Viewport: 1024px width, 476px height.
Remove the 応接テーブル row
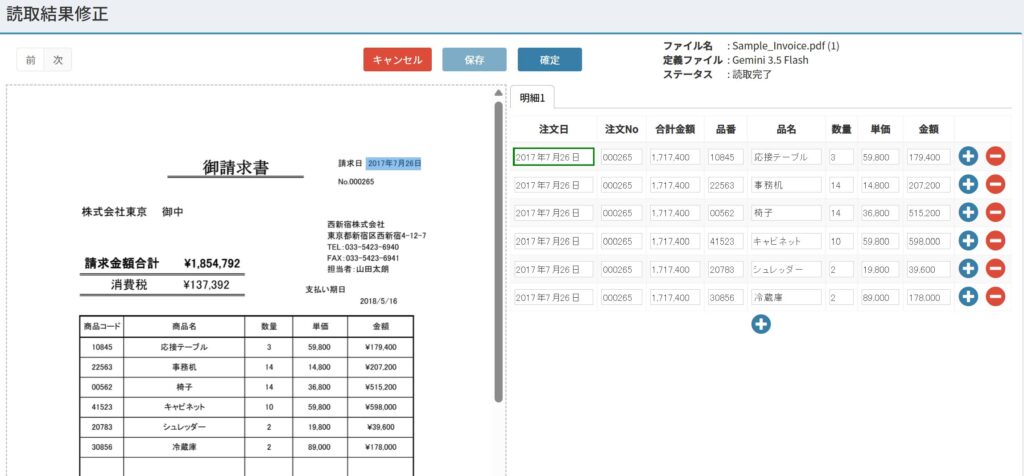coord(995,157)
